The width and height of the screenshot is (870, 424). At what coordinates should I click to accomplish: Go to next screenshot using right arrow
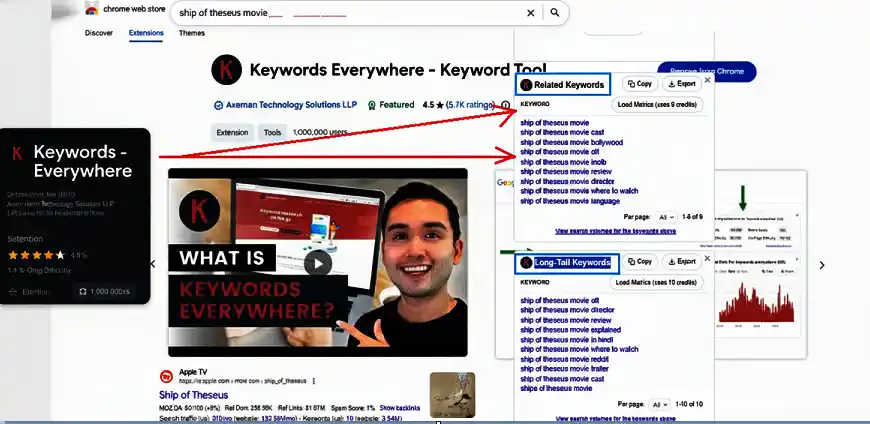pyautogui.click(x=822, y=265)
